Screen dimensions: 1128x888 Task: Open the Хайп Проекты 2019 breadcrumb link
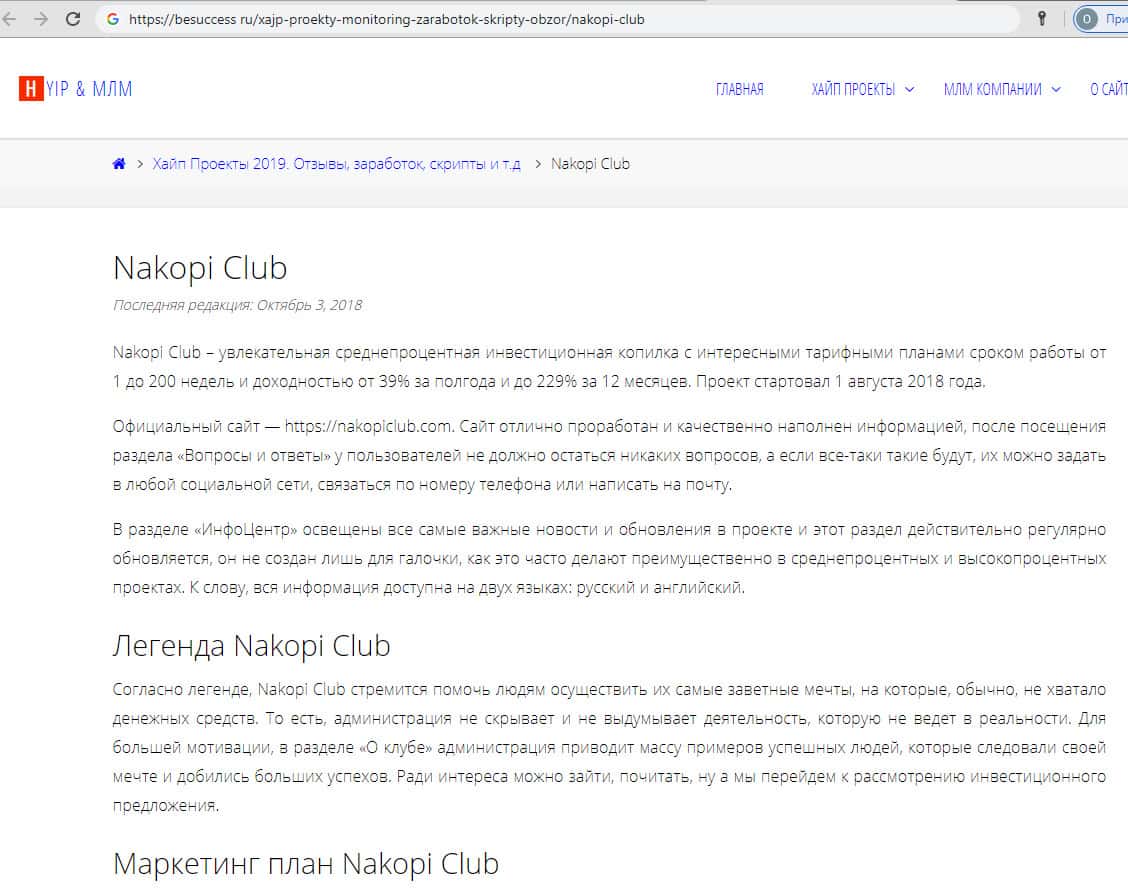point(337,164)
